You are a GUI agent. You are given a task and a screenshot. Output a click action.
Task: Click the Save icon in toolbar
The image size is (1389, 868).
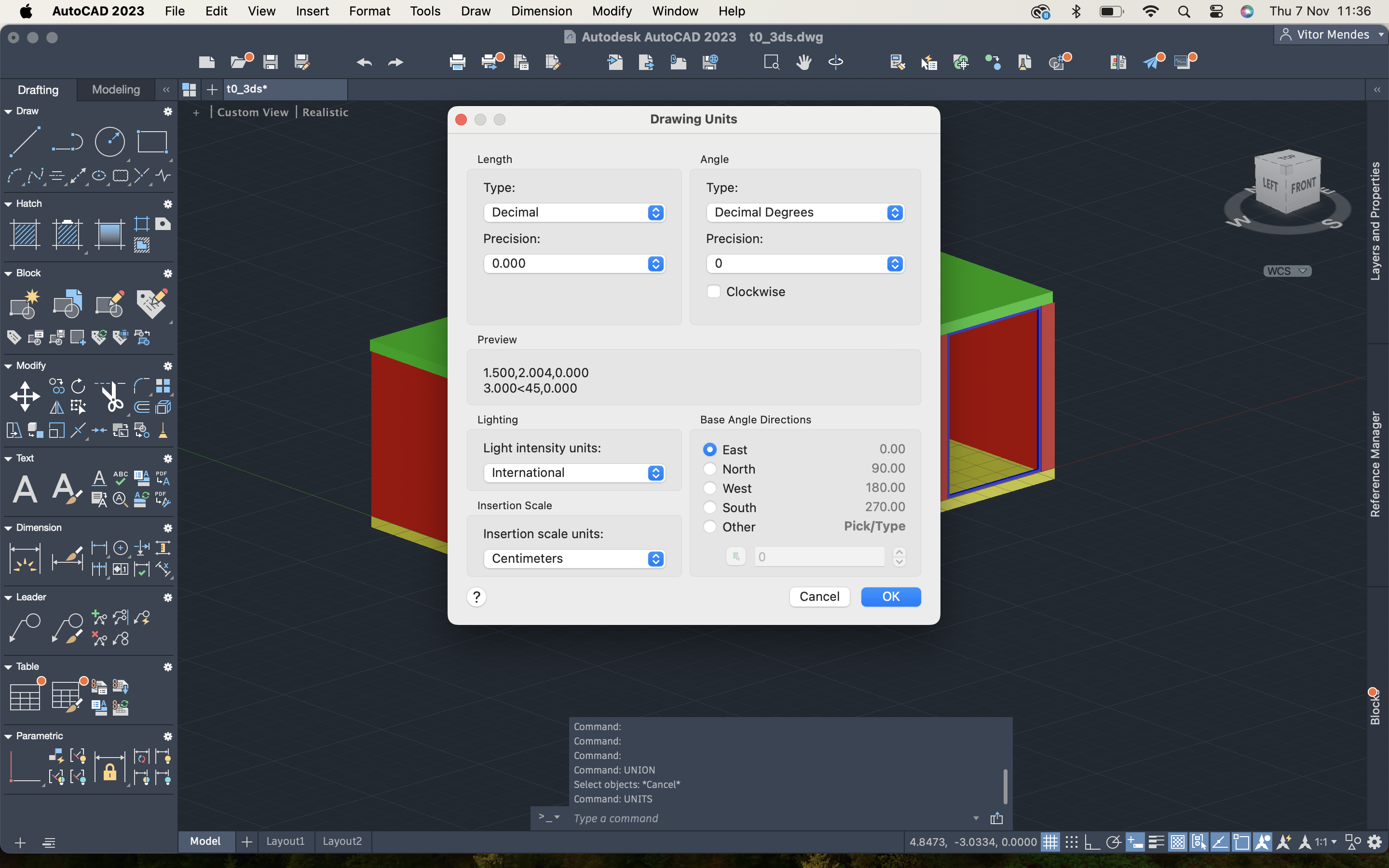pyautogui.click(x=271, y=62)
